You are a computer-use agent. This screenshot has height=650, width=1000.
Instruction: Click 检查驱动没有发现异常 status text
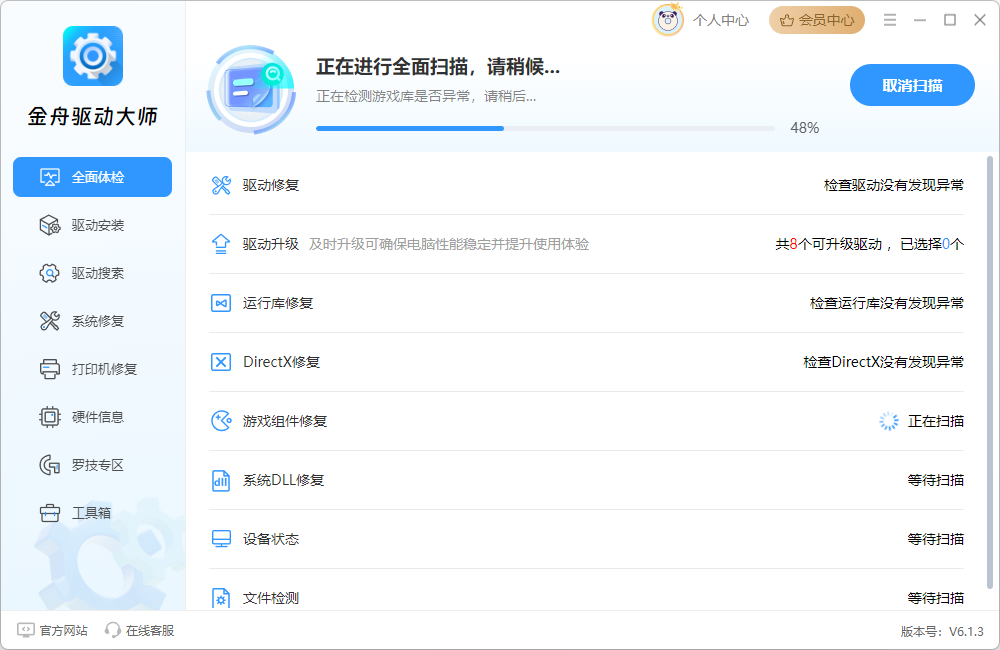[893, 185]
